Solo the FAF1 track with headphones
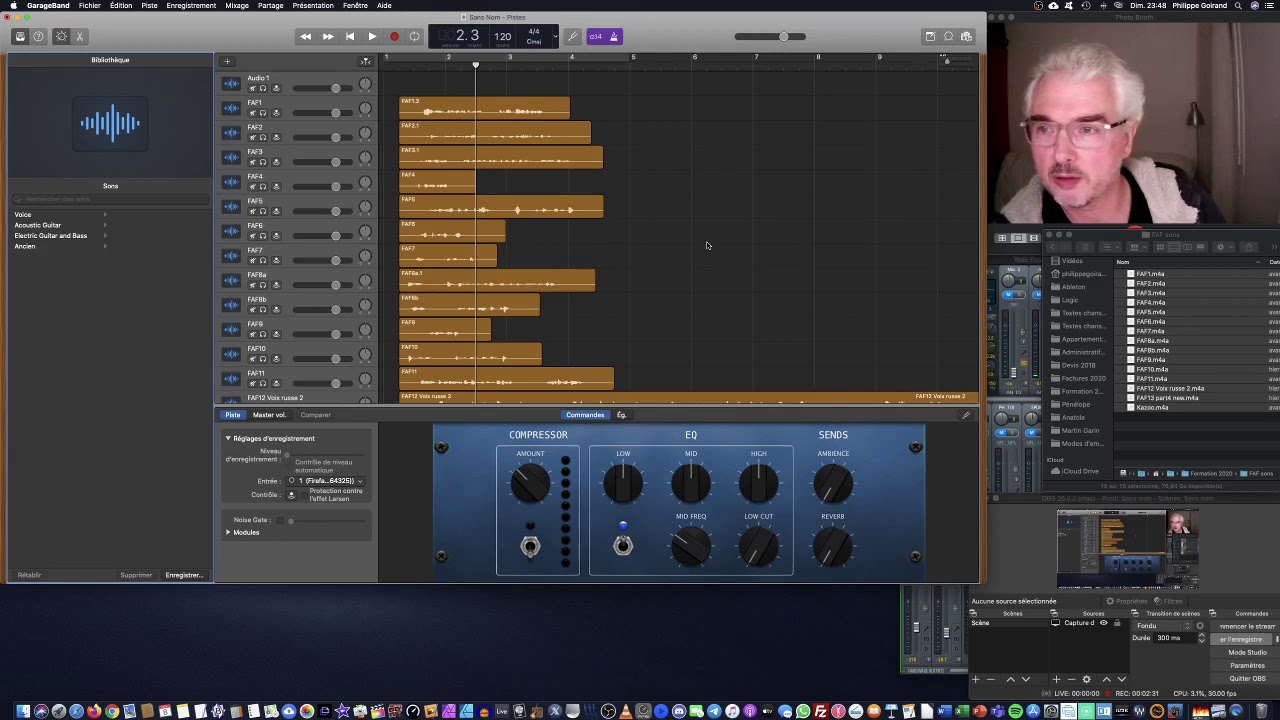The height and width of the screenshot is (720, 1280). pos(263,113)
